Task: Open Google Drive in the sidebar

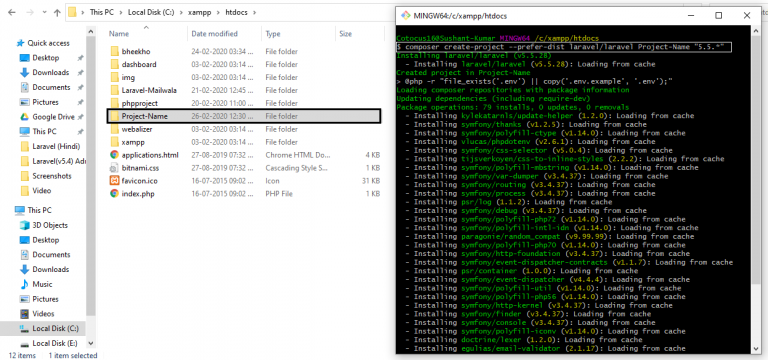Action: 53,117
